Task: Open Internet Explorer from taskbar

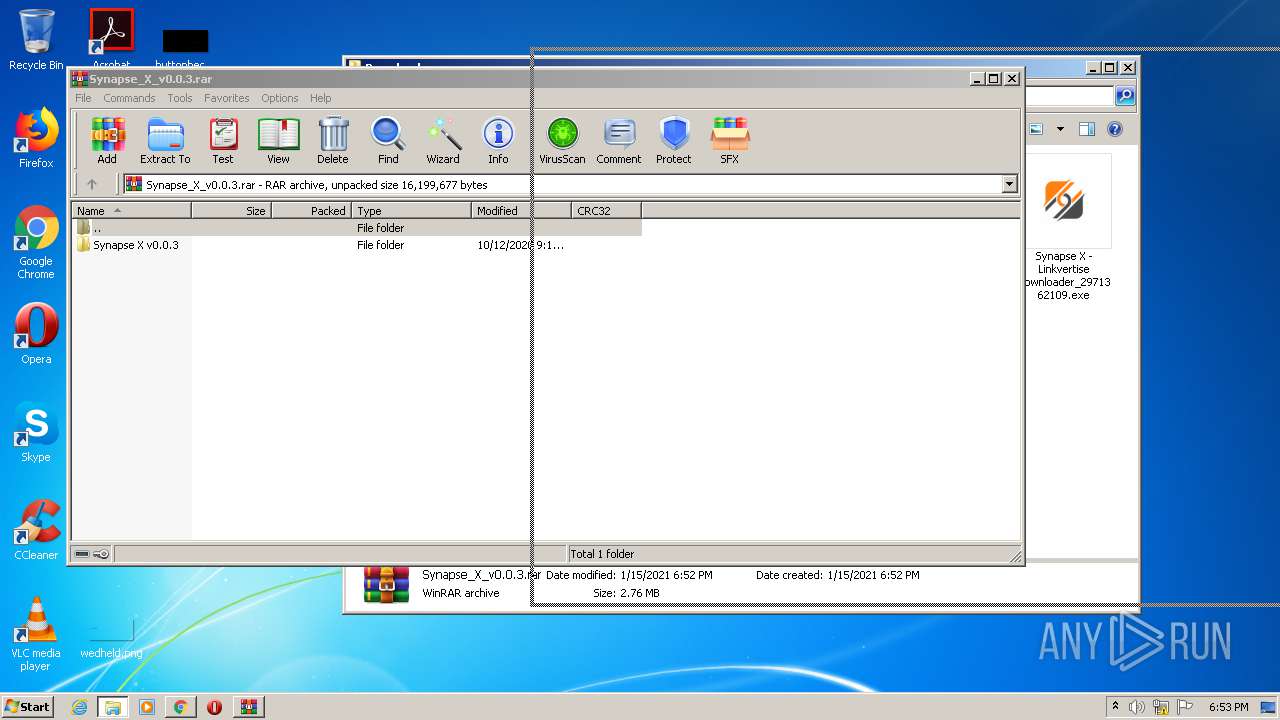Action: click(79, 707)
